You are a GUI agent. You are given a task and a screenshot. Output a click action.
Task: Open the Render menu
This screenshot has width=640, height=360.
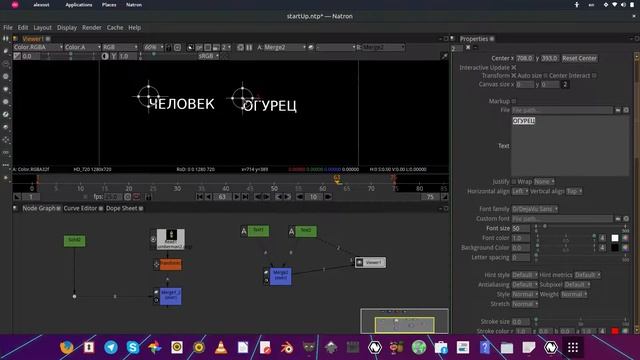[92, 28]
